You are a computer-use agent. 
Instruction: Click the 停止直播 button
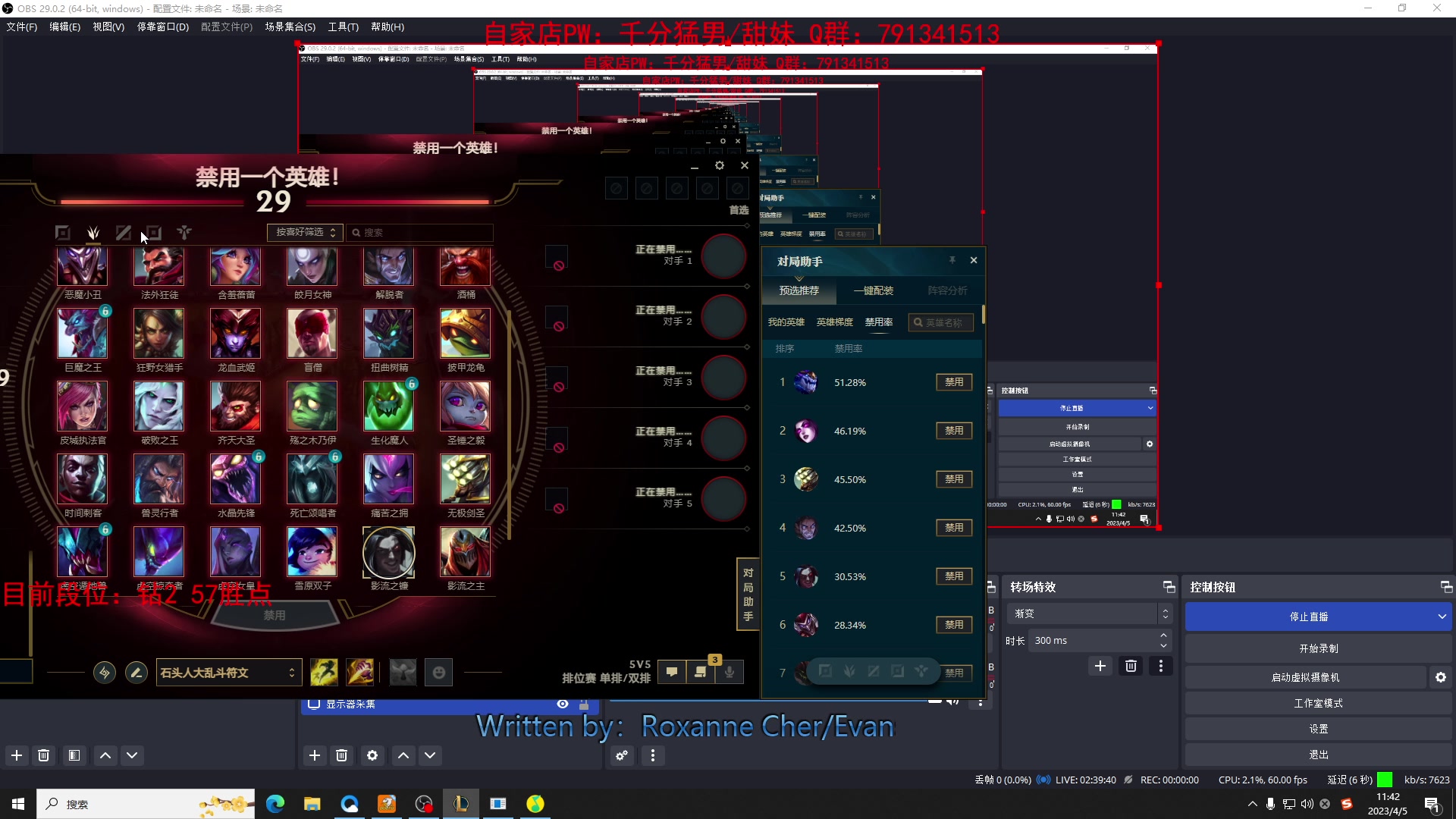(1309, 617)
